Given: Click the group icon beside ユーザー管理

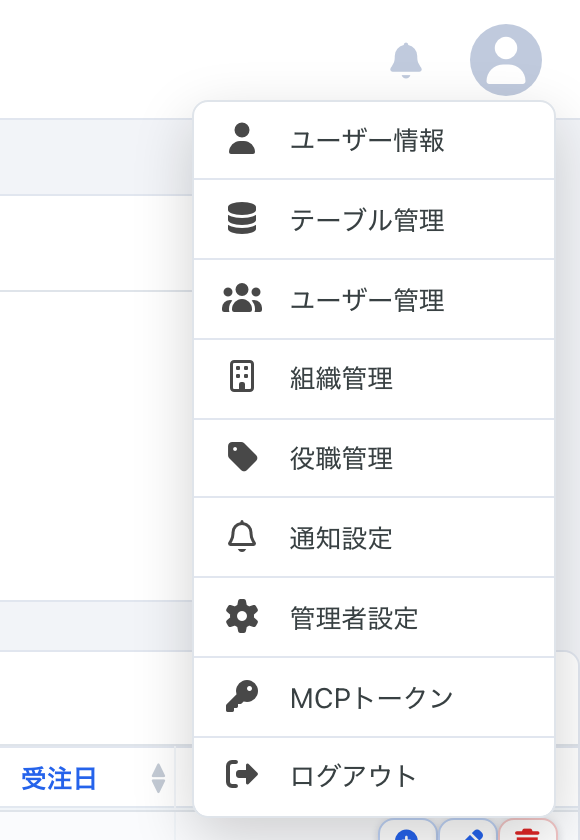Looking at the screenshot, I should click(x=242, y=298).
